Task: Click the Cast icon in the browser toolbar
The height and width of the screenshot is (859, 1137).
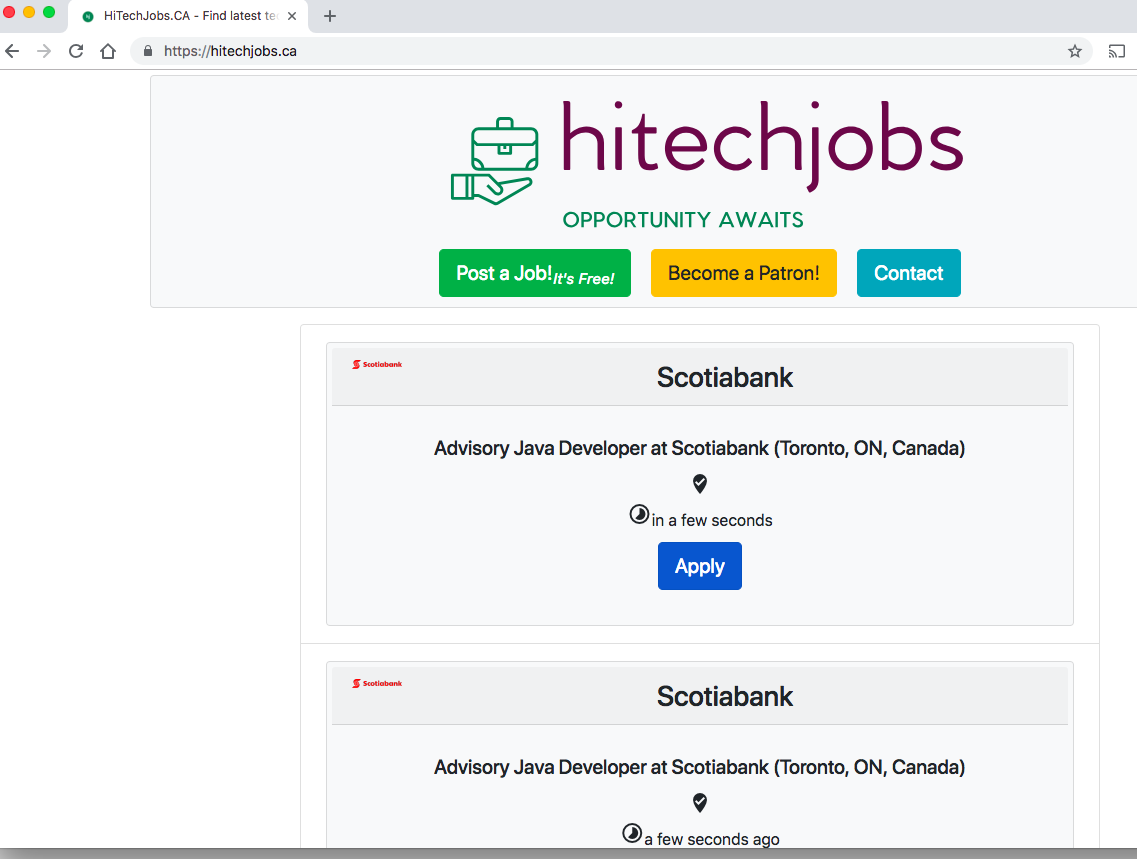Action: click(x=1117, y=50)
